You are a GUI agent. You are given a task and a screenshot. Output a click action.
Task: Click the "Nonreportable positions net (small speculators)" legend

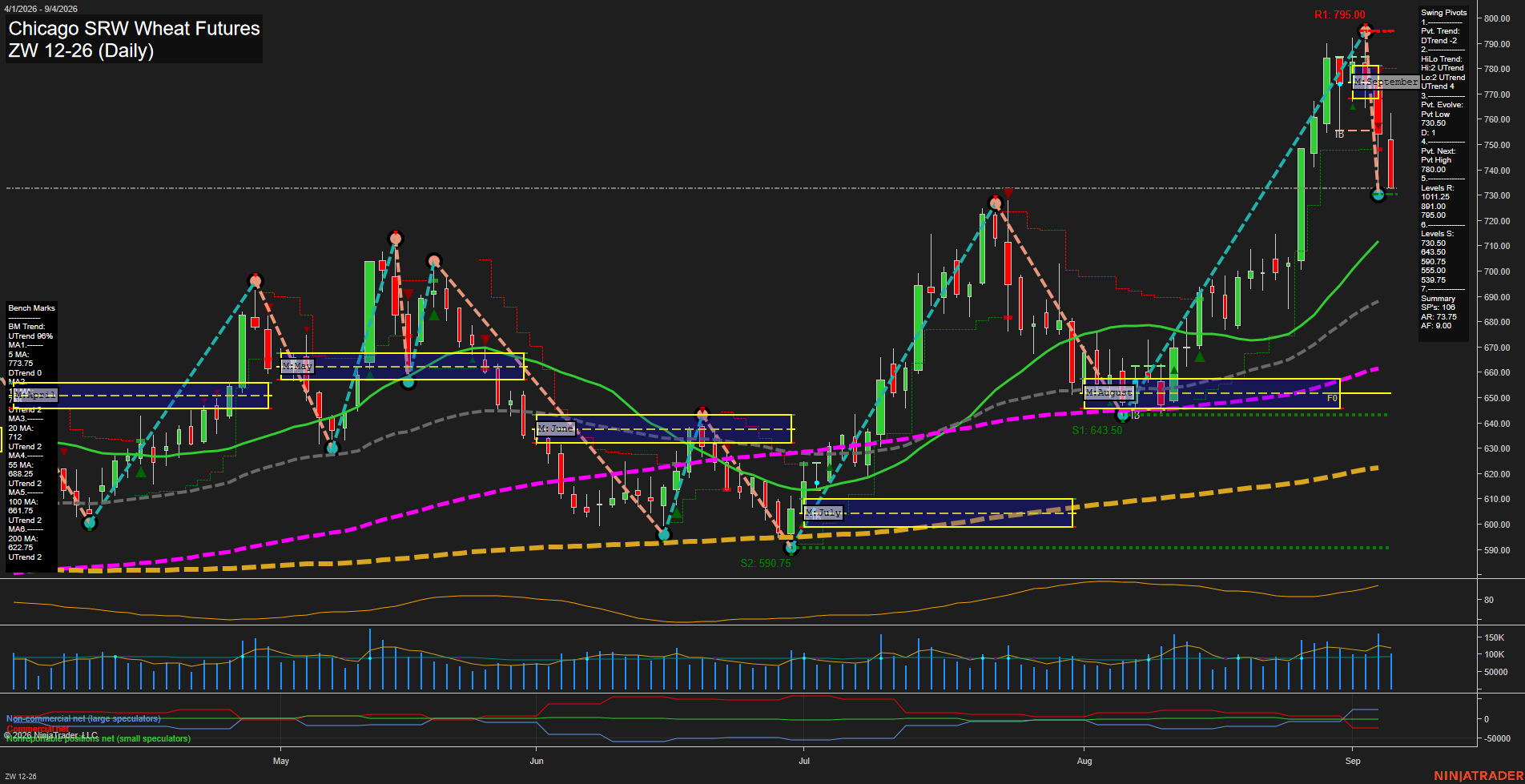pyautogui.click(x=99, y=738)
